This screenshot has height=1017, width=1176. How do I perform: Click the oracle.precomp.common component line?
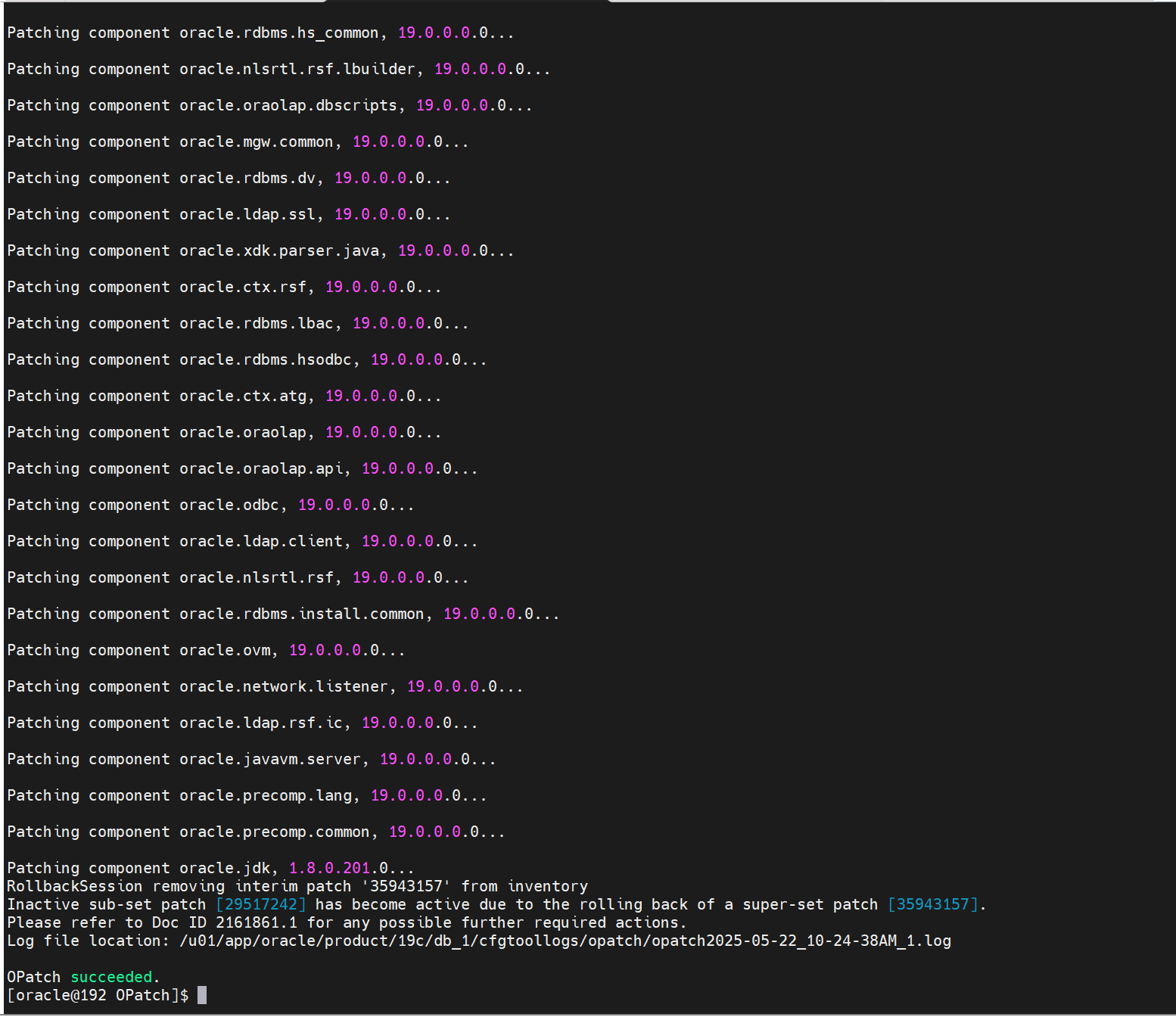(x=256, y=832)
